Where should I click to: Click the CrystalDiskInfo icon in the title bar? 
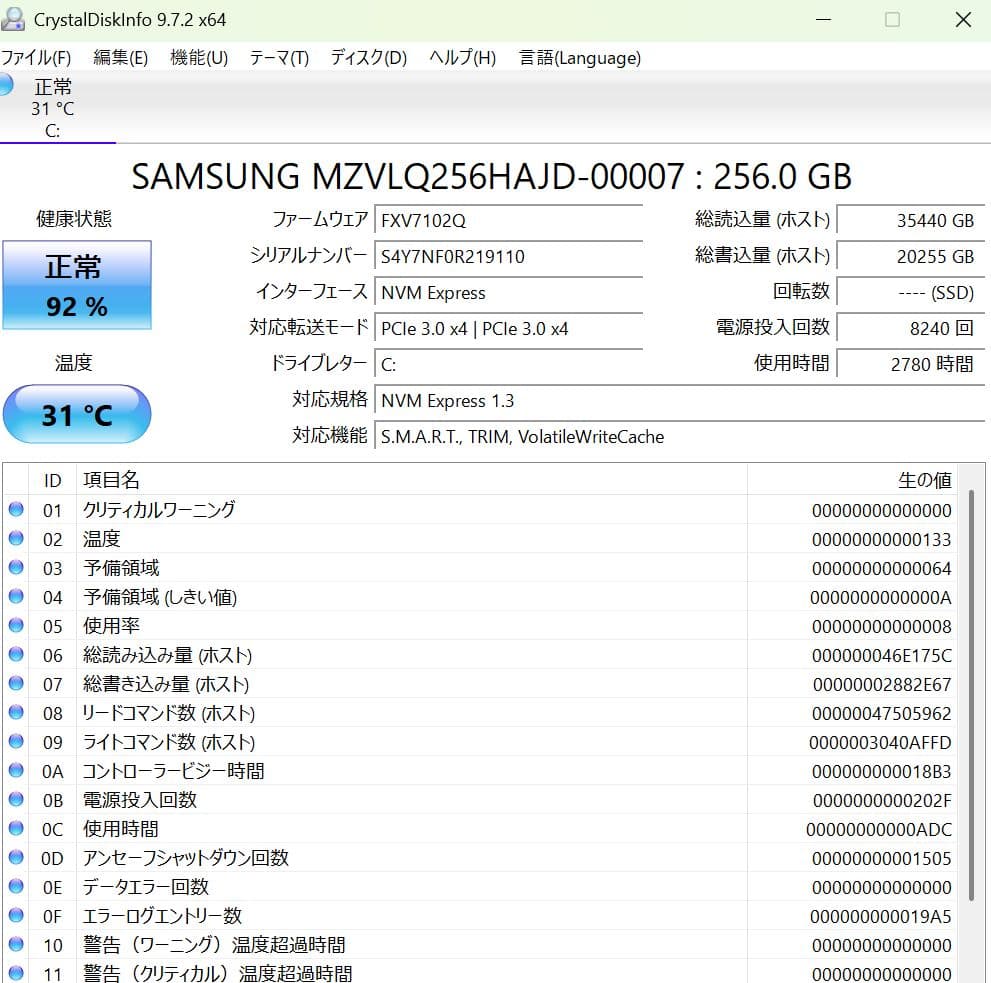tap(12, 18)
